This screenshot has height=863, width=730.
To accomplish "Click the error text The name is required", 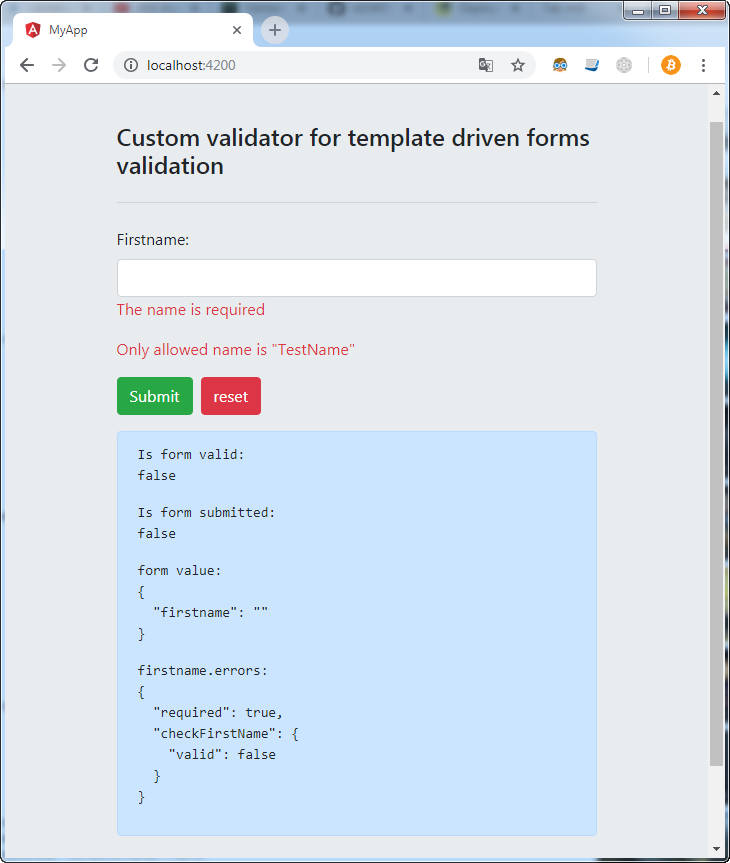I will pyautogui.click(x=190, y=310).
